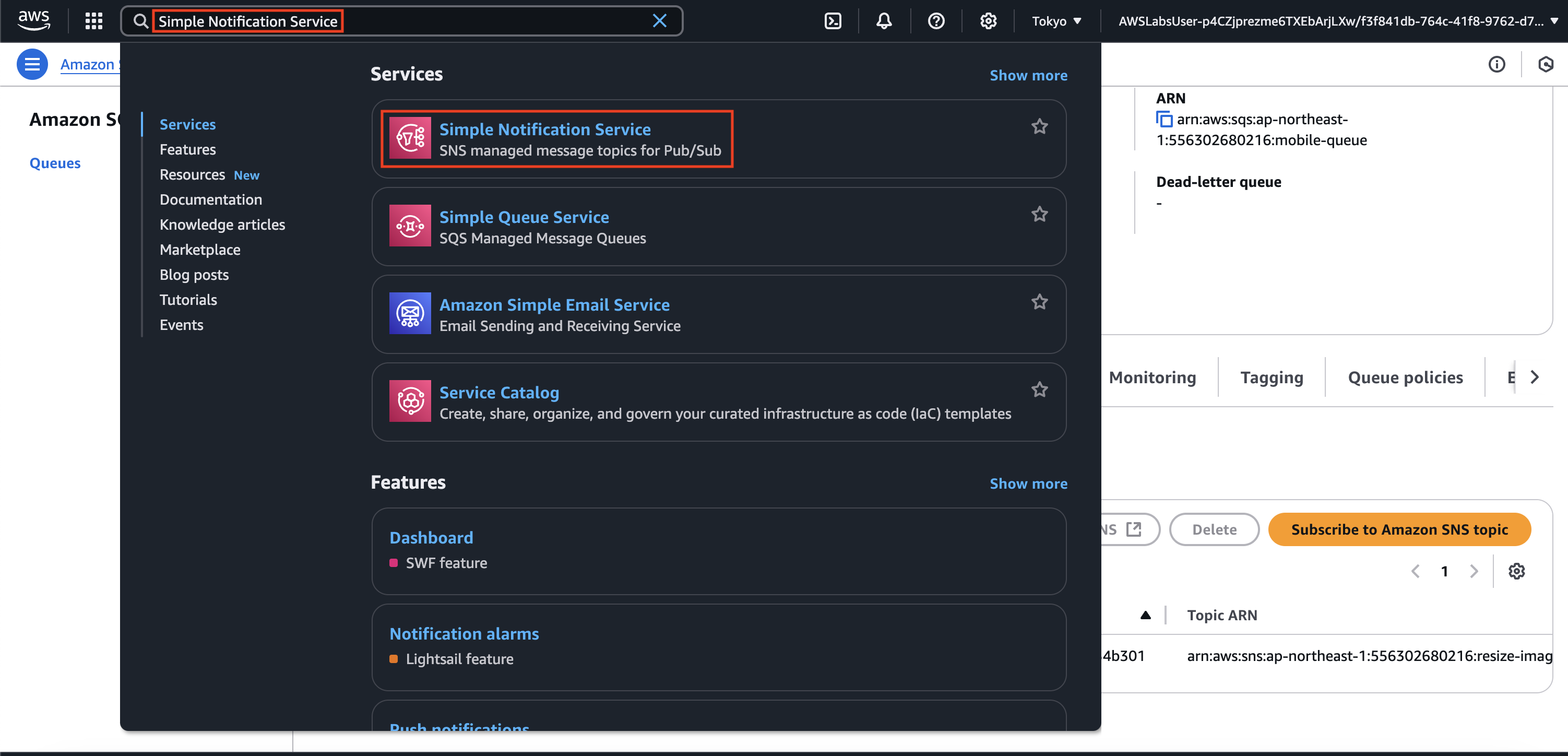The height and width of the screenshot is (756, 1568).
Task: Open the services grid menu icon
Action: point(94,21)
